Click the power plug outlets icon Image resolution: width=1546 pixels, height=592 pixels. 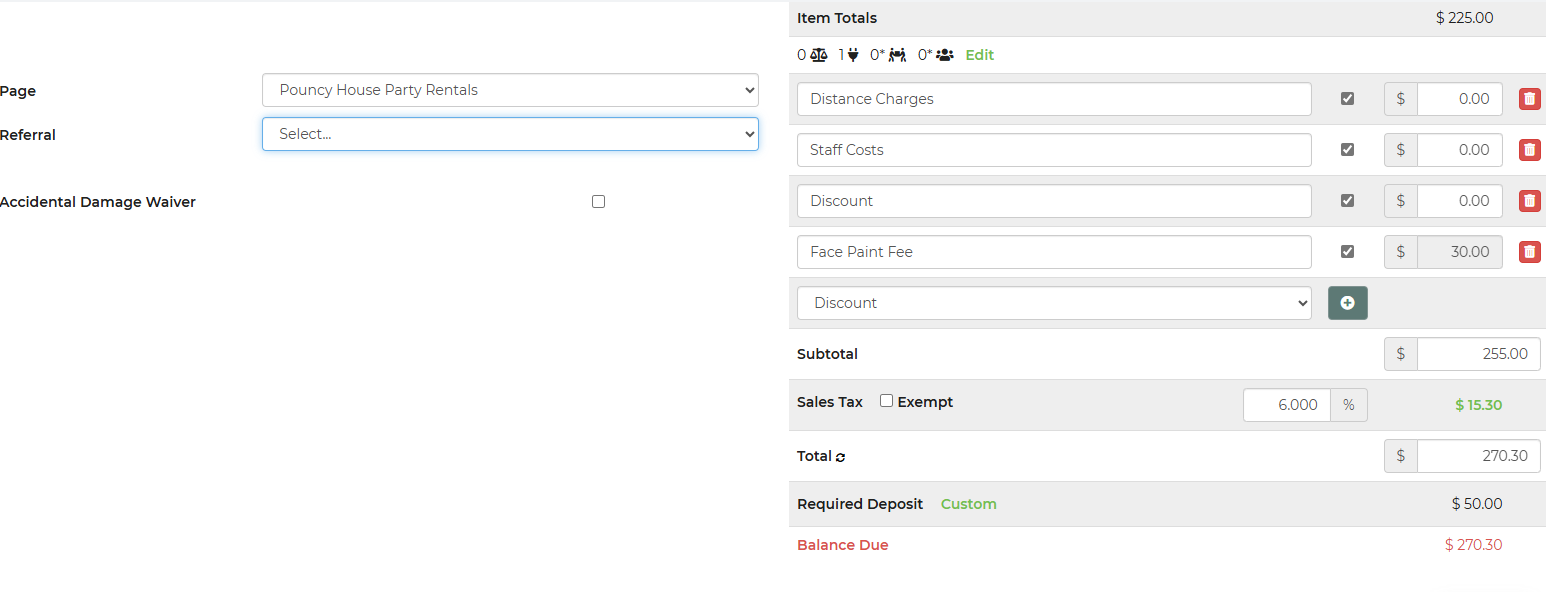[852, 55]
